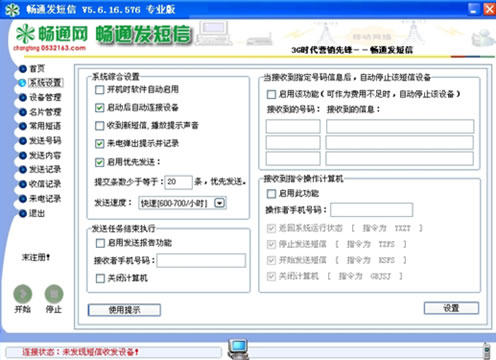Image resolution: width=496 pixels, height=360 pixels.
Task: Toggle 停止发送短信 TZFS command checkbox
Action: [271, 244]
